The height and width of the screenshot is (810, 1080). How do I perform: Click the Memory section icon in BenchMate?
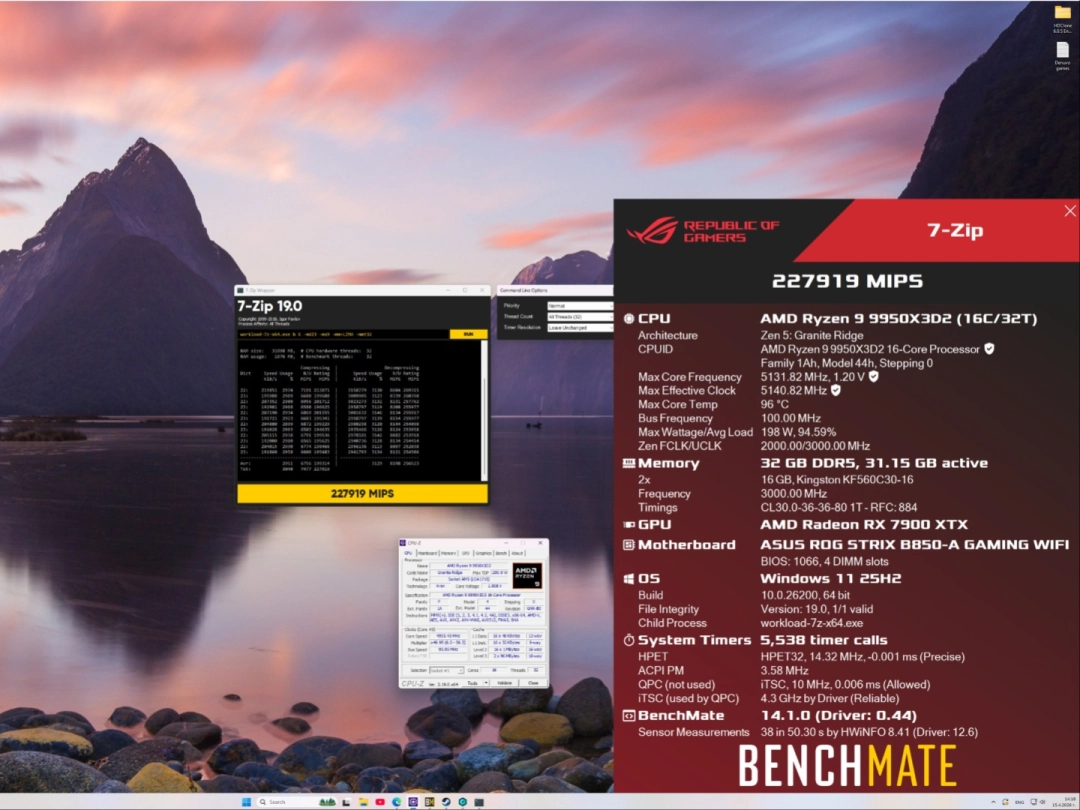[628, 463]
